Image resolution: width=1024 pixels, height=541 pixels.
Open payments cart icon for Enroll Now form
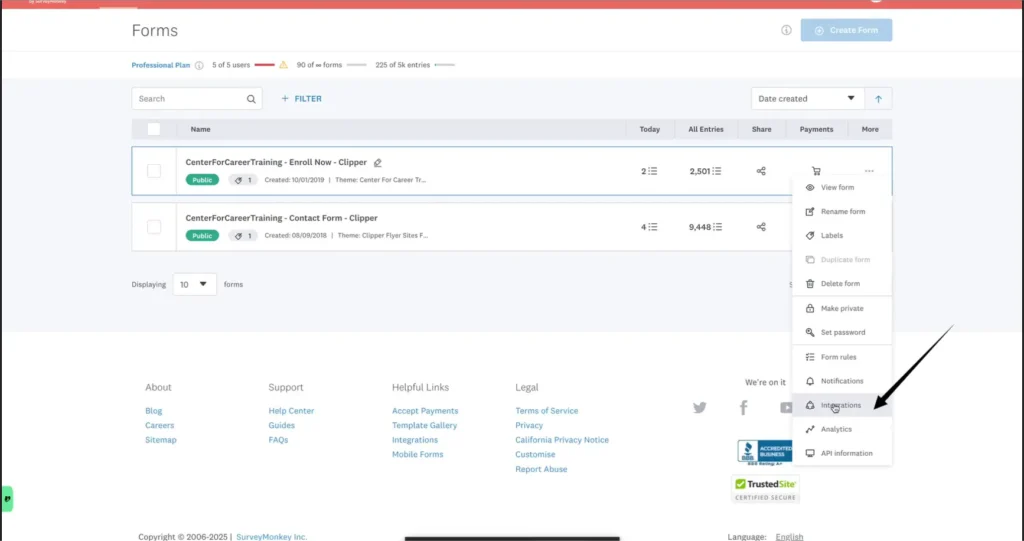pos(816,171)
